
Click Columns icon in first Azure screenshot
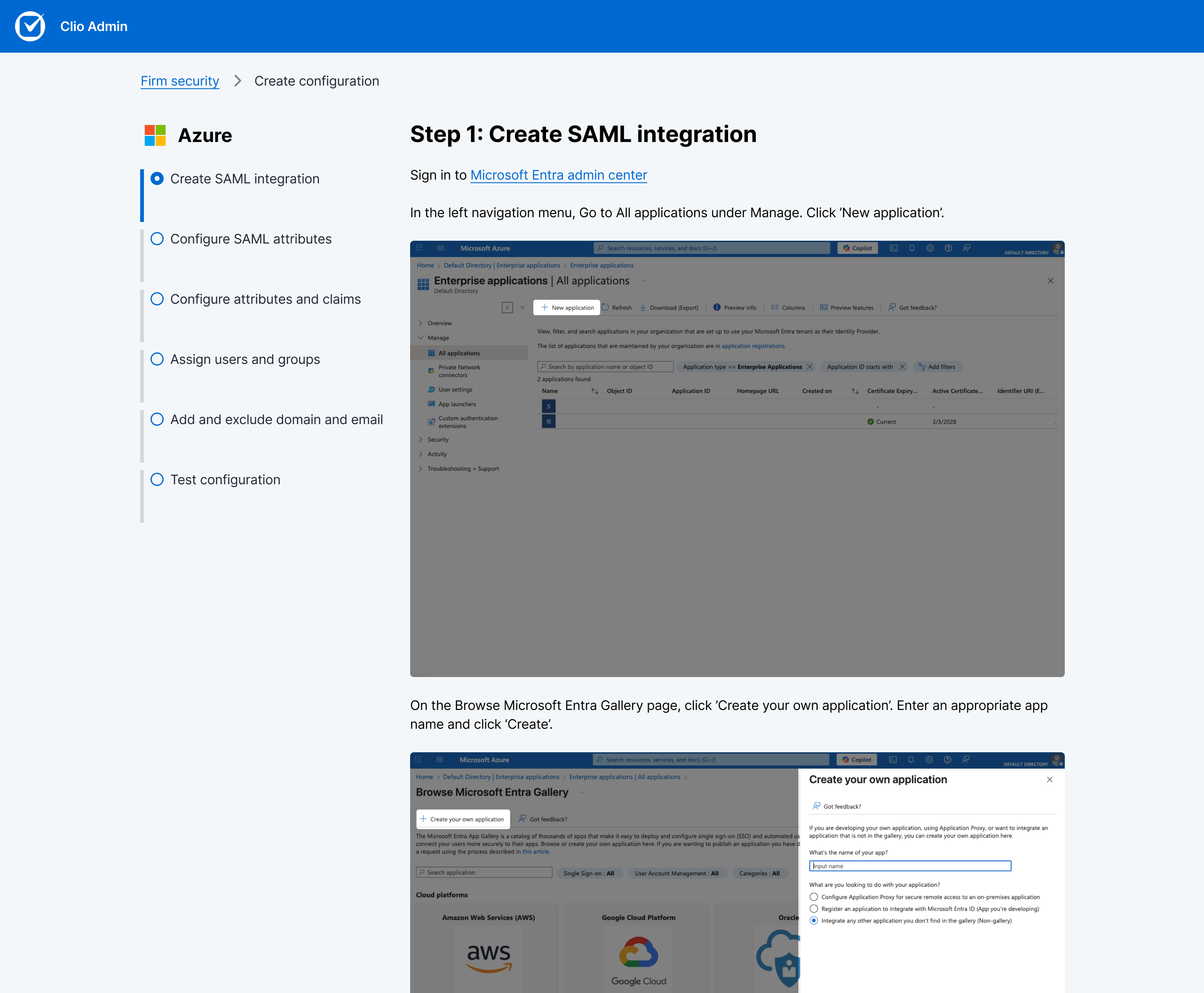pyautogui.click(x=774, y=307)
